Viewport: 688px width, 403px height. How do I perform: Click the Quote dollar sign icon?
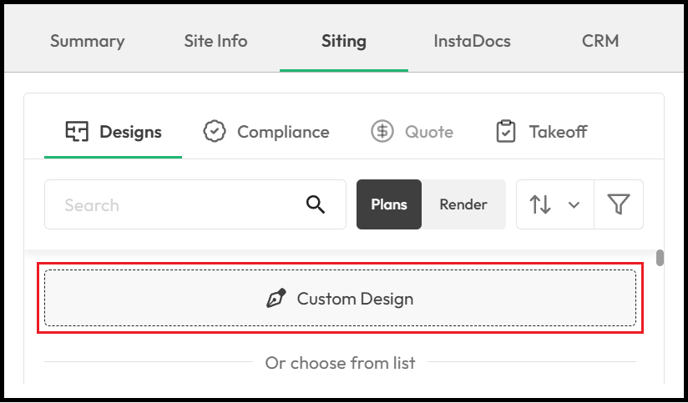[382, 131]
